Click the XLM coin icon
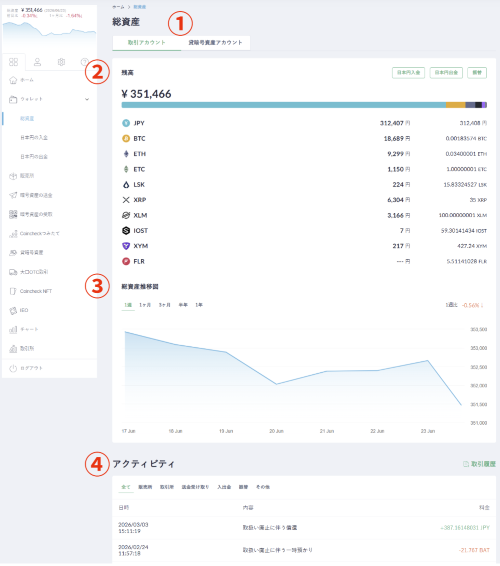This screenshot has width=500, height=566. coord(126,215)
